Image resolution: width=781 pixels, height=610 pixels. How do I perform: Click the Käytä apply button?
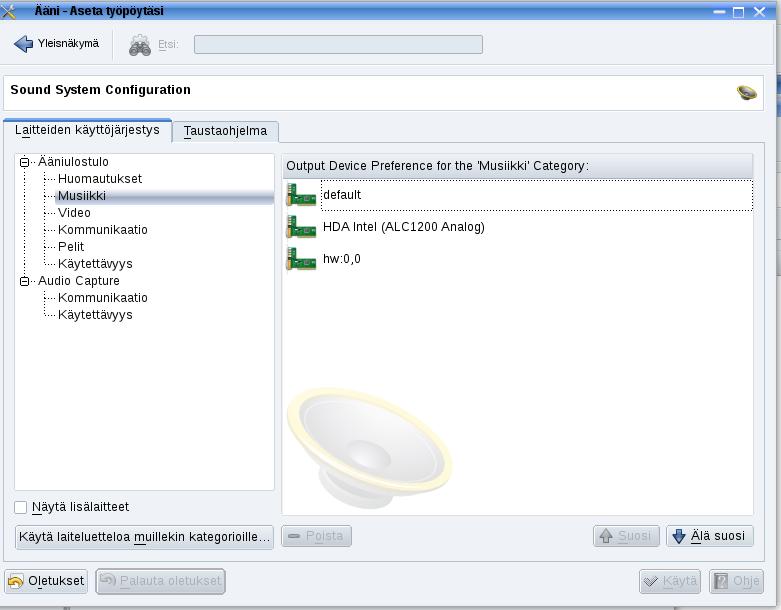point(670,581)
